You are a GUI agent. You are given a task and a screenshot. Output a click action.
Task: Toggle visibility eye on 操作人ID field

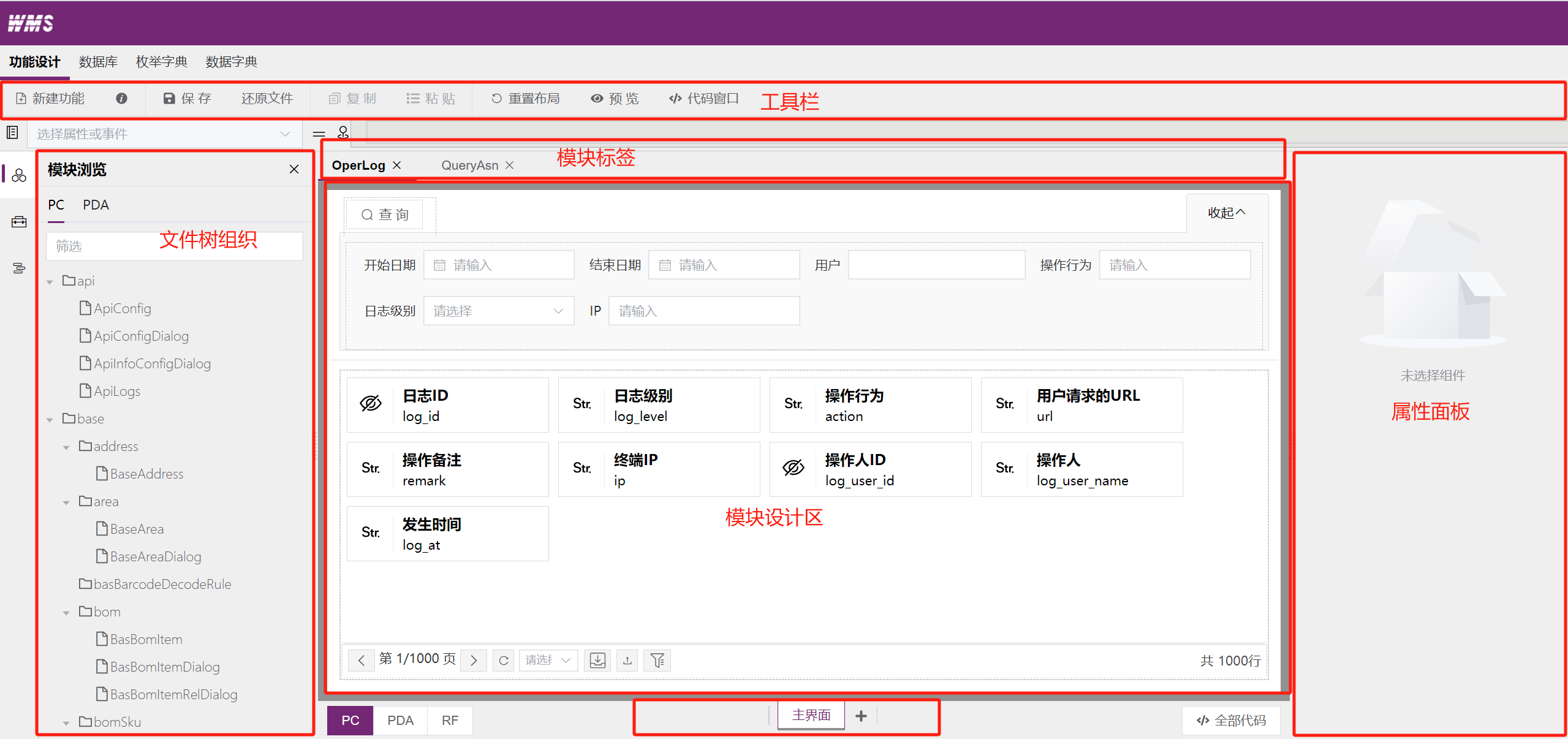coord(793,468)
